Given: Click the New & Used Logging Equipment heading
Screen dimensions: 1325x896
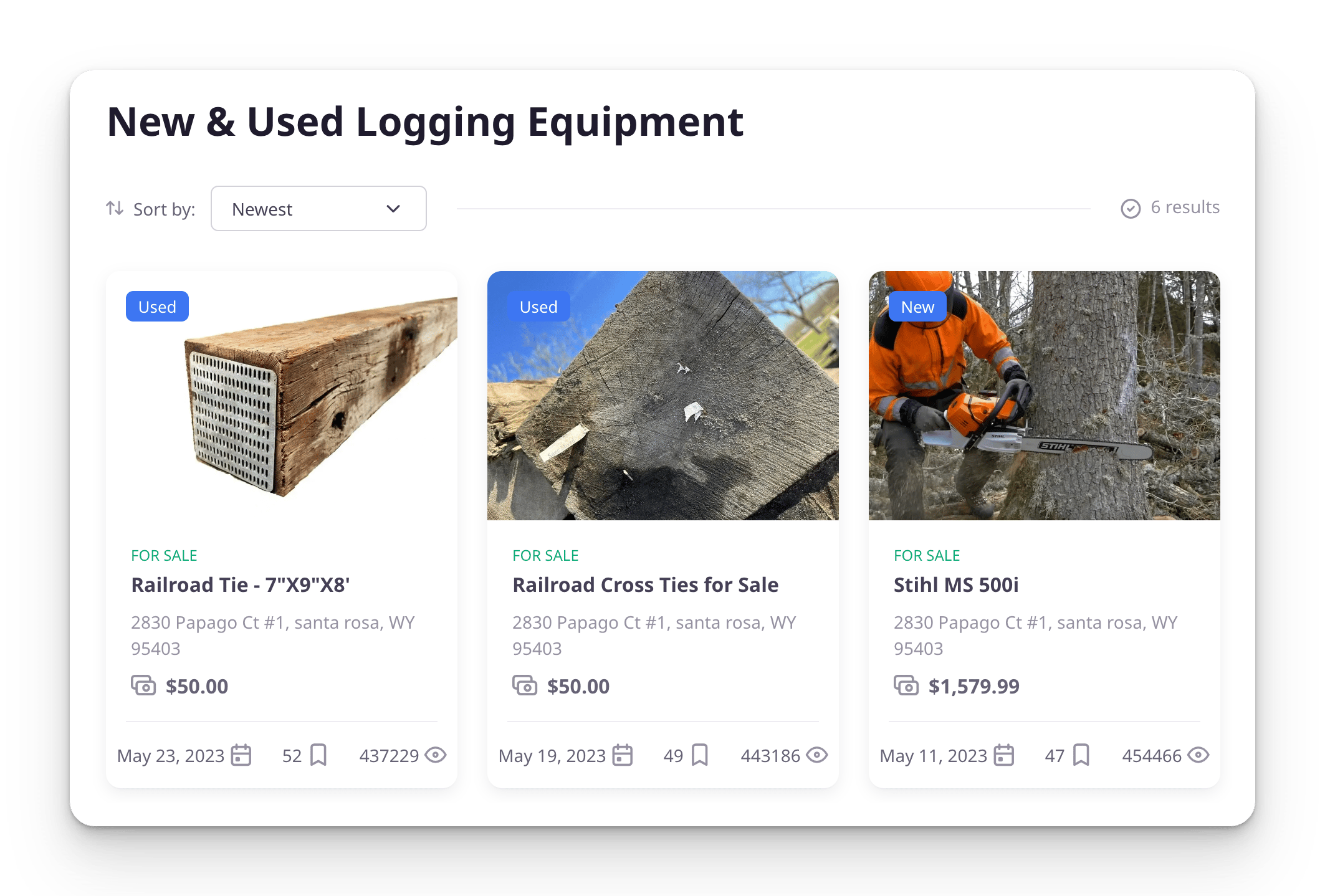Looking at the screenshot, I should (425, 122).
